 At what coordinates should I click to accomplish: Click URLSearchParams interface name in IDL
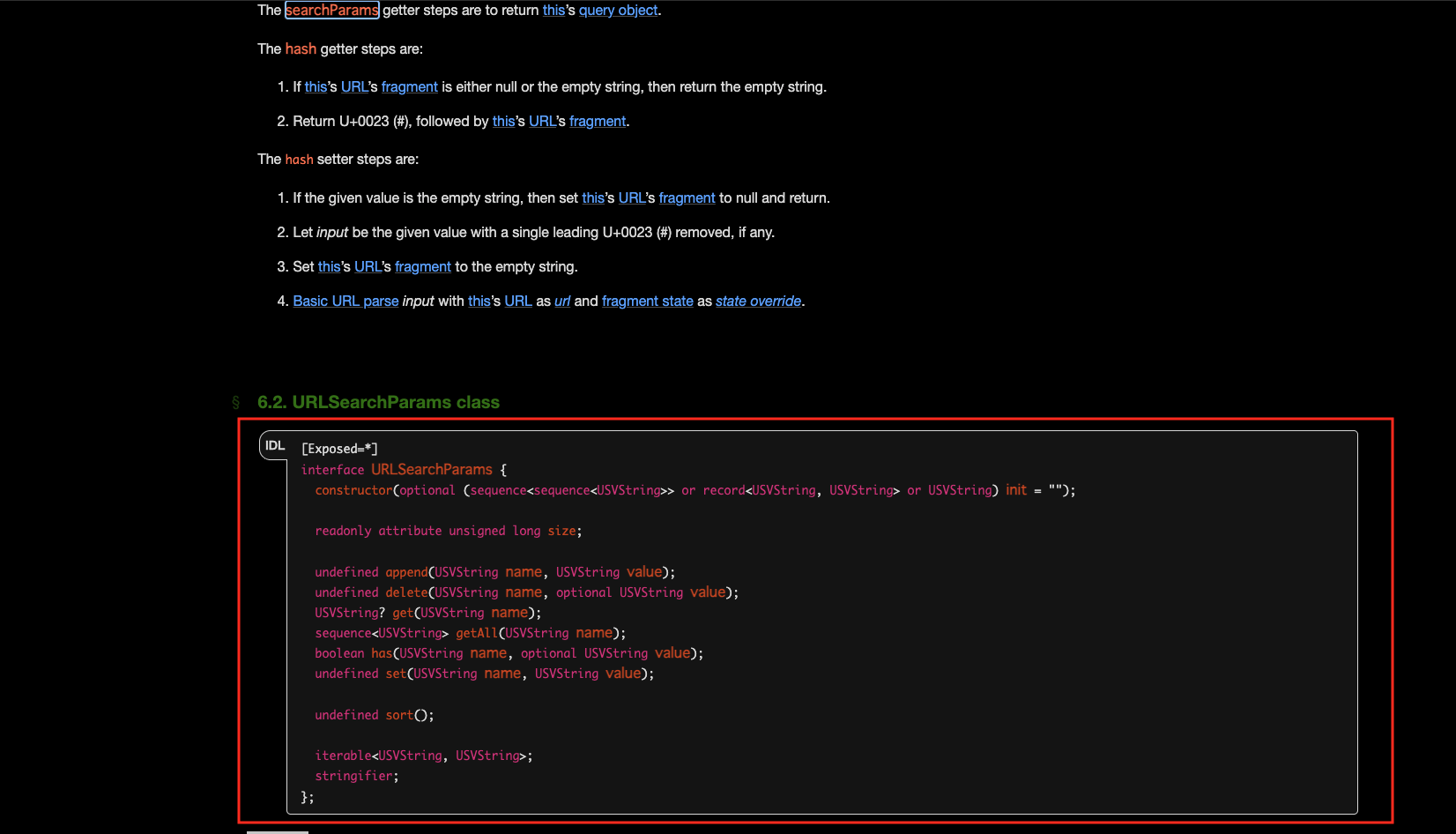[x=432, y=469]
